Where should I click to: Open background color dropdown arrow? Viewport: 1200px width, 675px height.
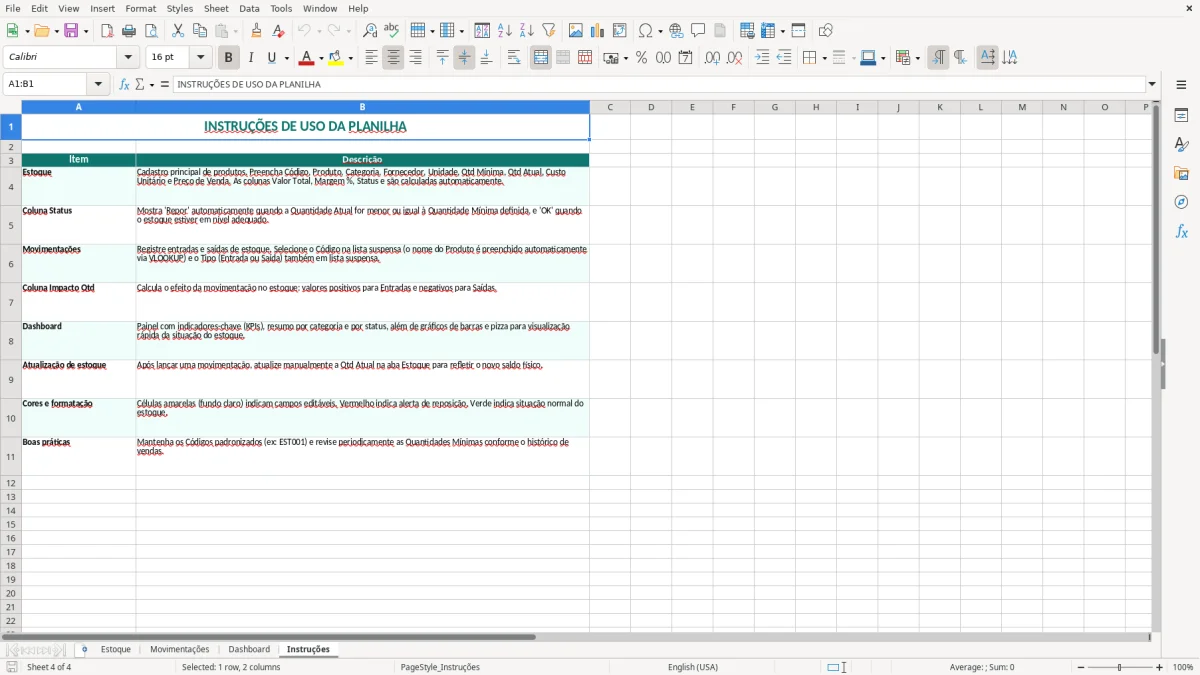(350, 58)
